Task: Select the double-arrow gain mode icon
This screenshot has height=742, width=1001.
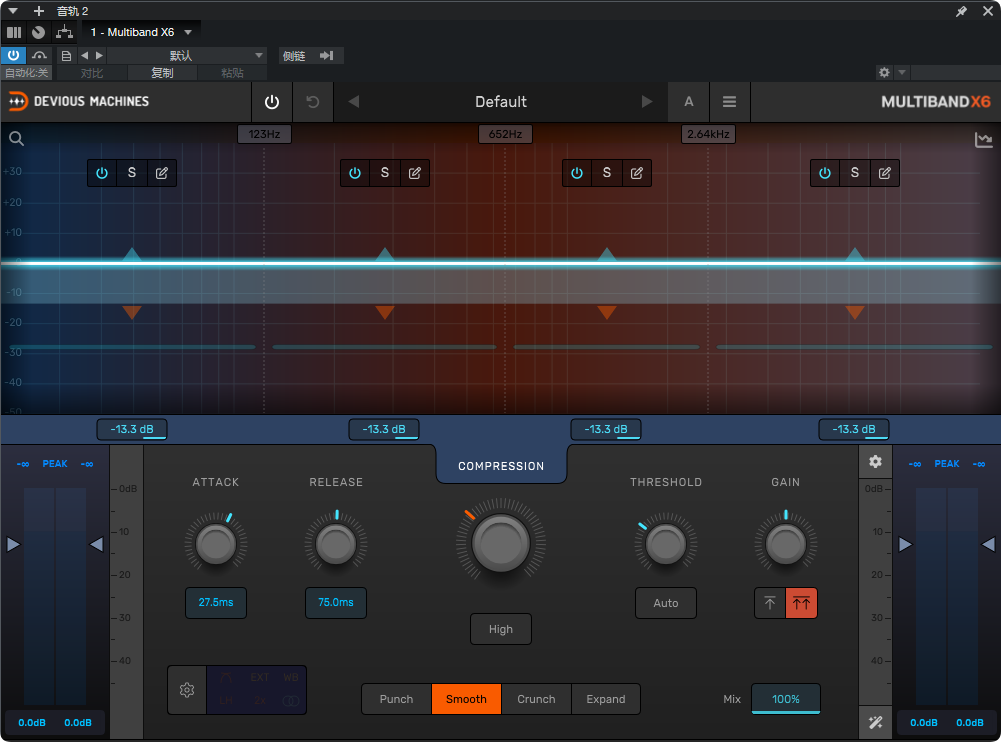Action: [x=801, y=603]
